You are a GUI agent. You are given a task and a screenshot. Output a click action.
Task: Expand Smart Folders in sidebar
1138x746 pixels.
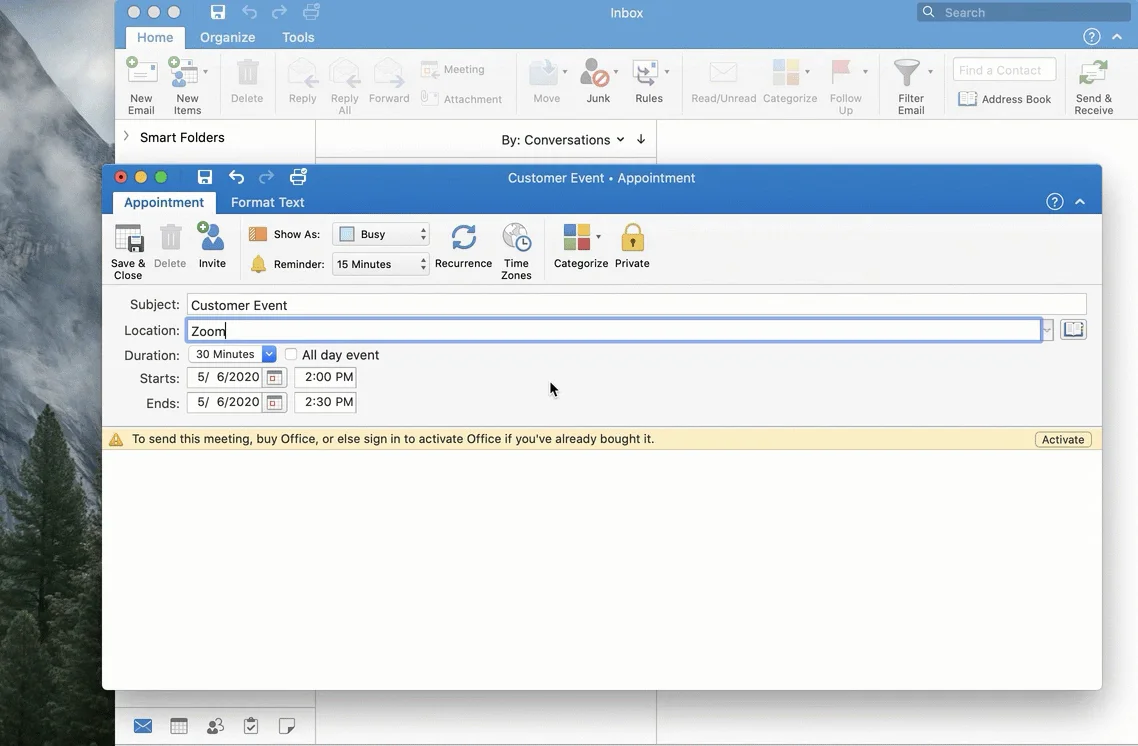click(126, 136)
